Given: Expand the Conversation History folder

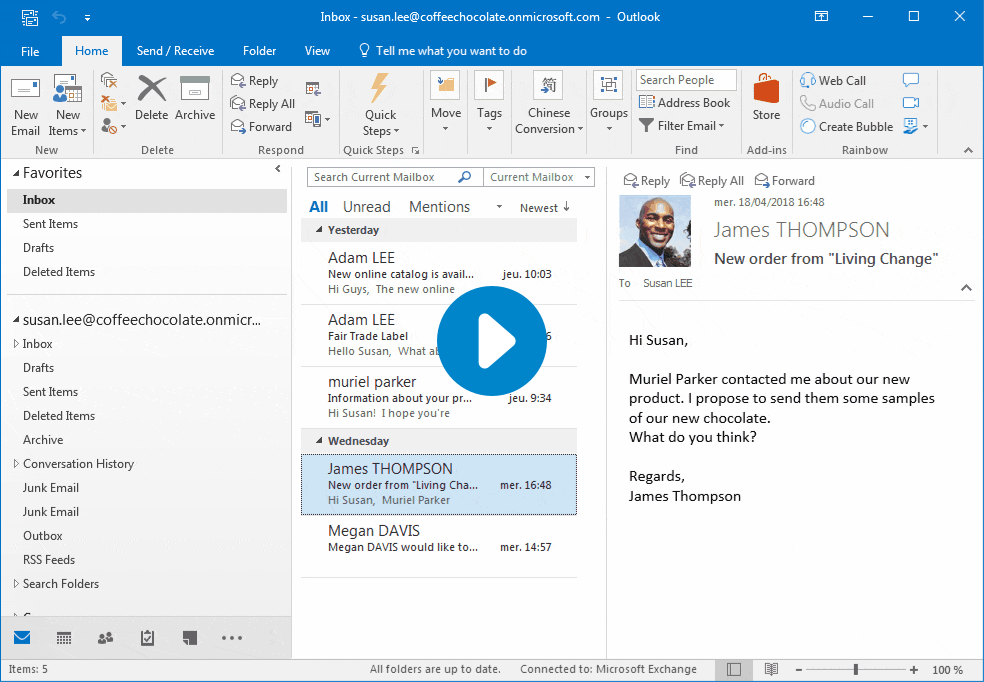Looking at the screenshot, I should [x=16, y=464].
